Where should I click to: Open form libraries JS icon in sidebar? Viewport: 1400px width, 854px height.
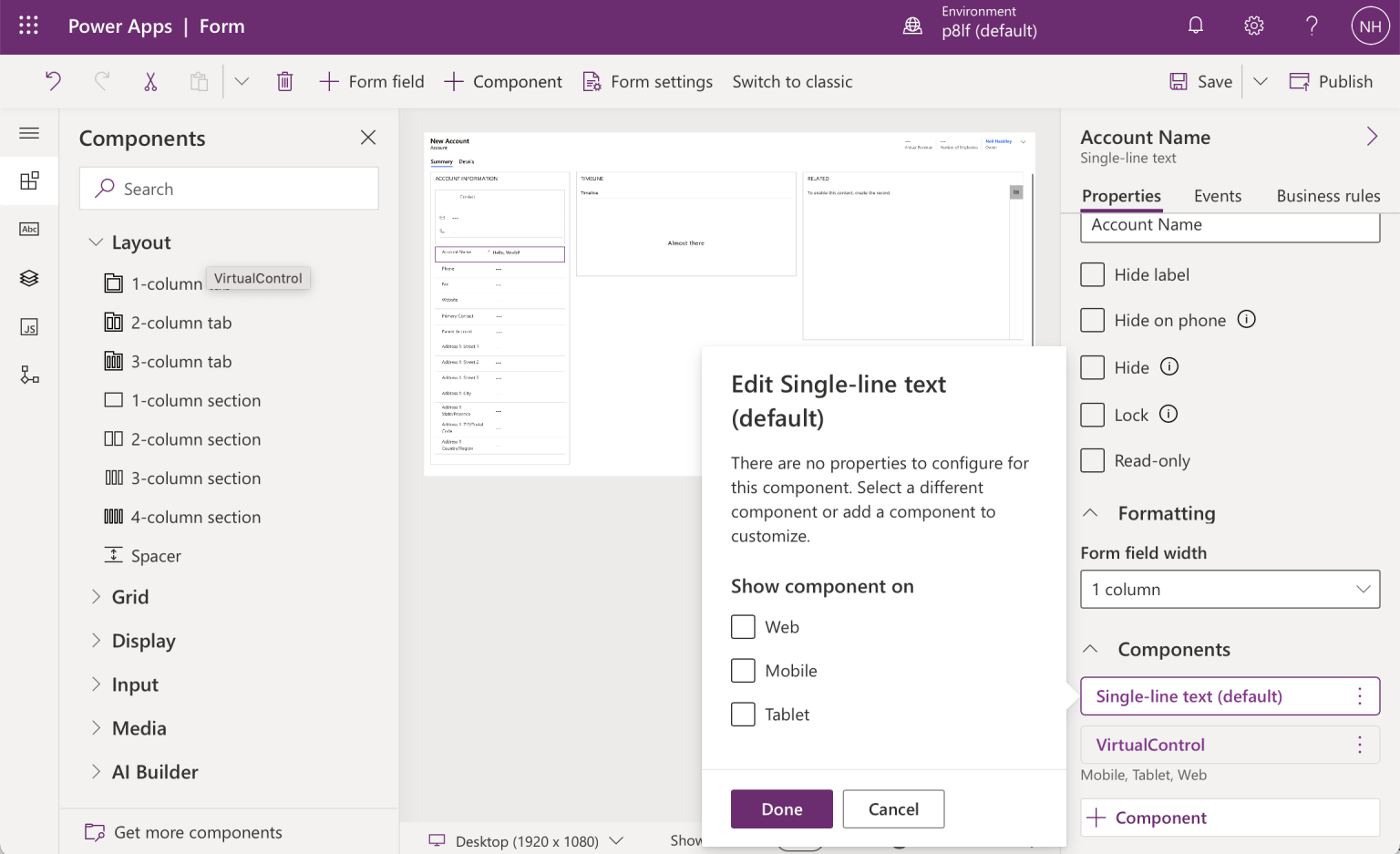point(29,327)
